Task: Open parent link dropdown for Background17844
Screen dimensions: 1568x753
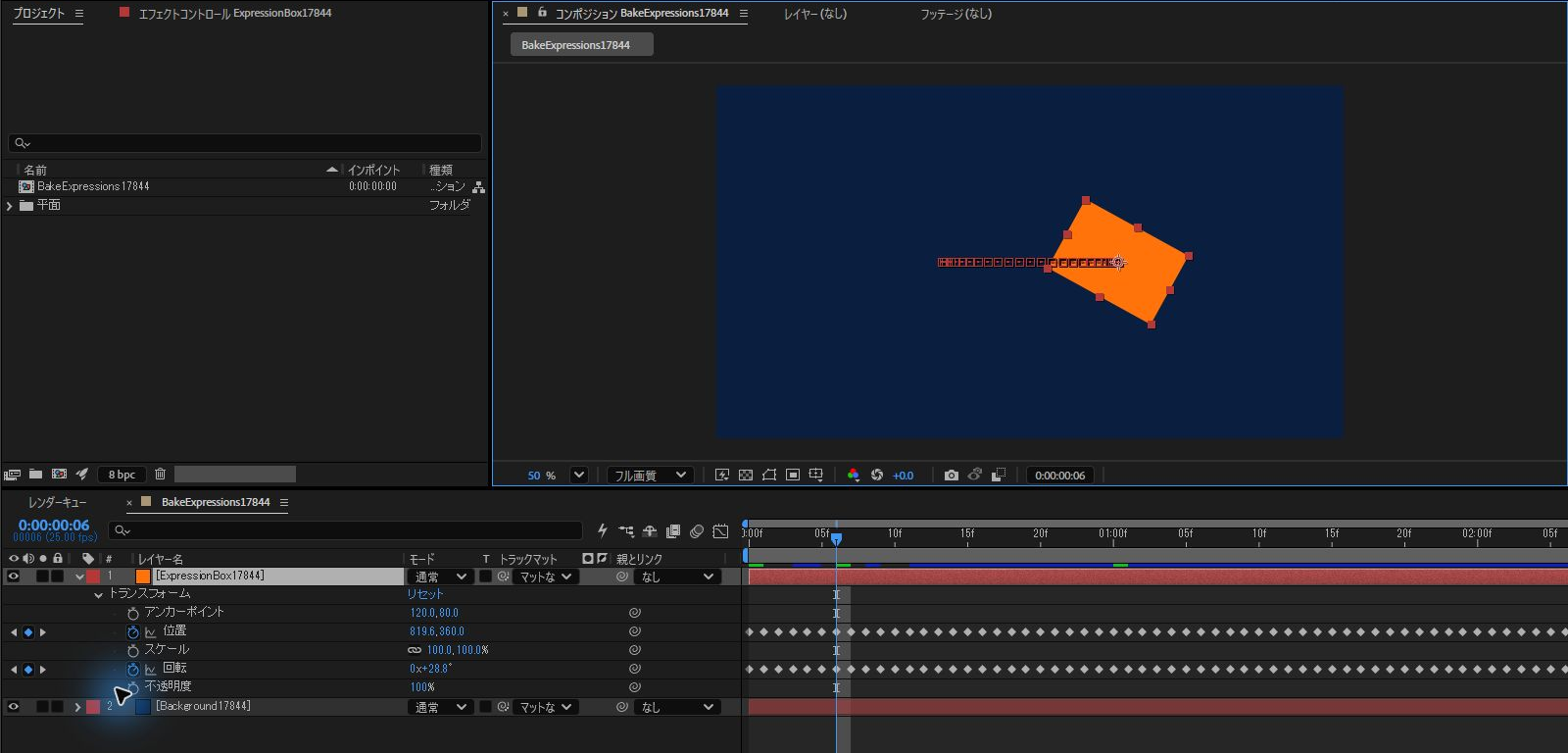Action: click(678, 707)
